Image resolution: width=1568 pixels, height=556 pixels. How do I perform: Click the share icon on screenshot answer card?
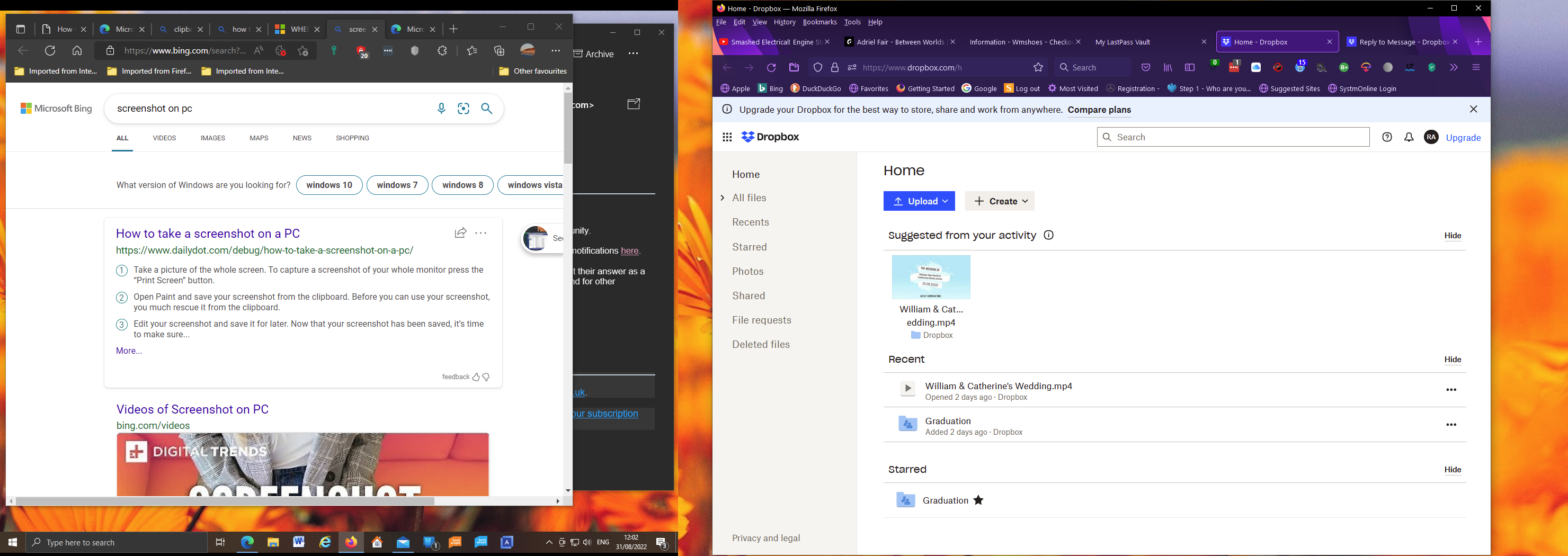461,233
